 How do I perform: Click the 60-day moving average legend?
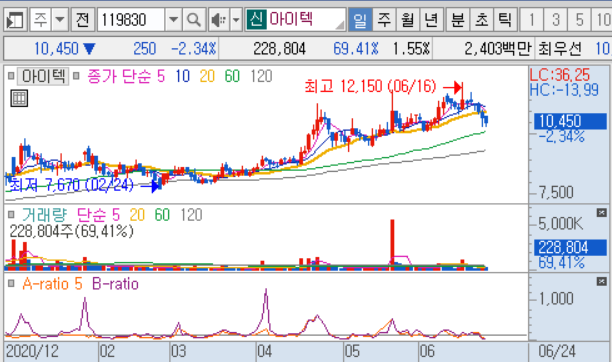pos(232,76)
